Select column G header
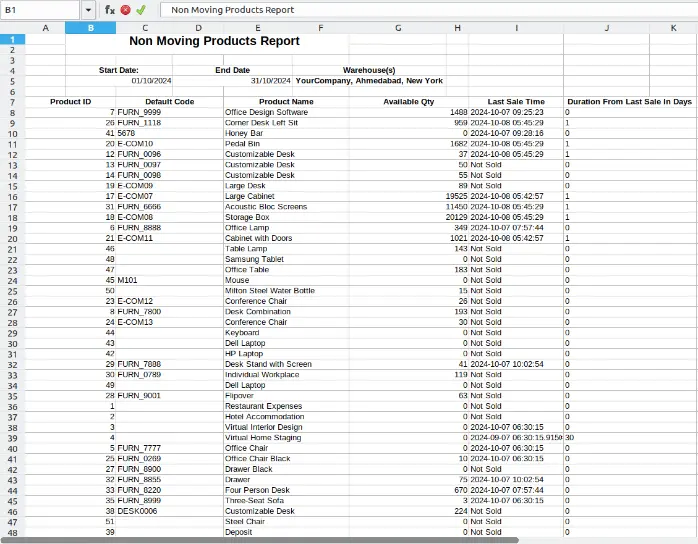This screenshot has height=544, width=698. (398, 28)
